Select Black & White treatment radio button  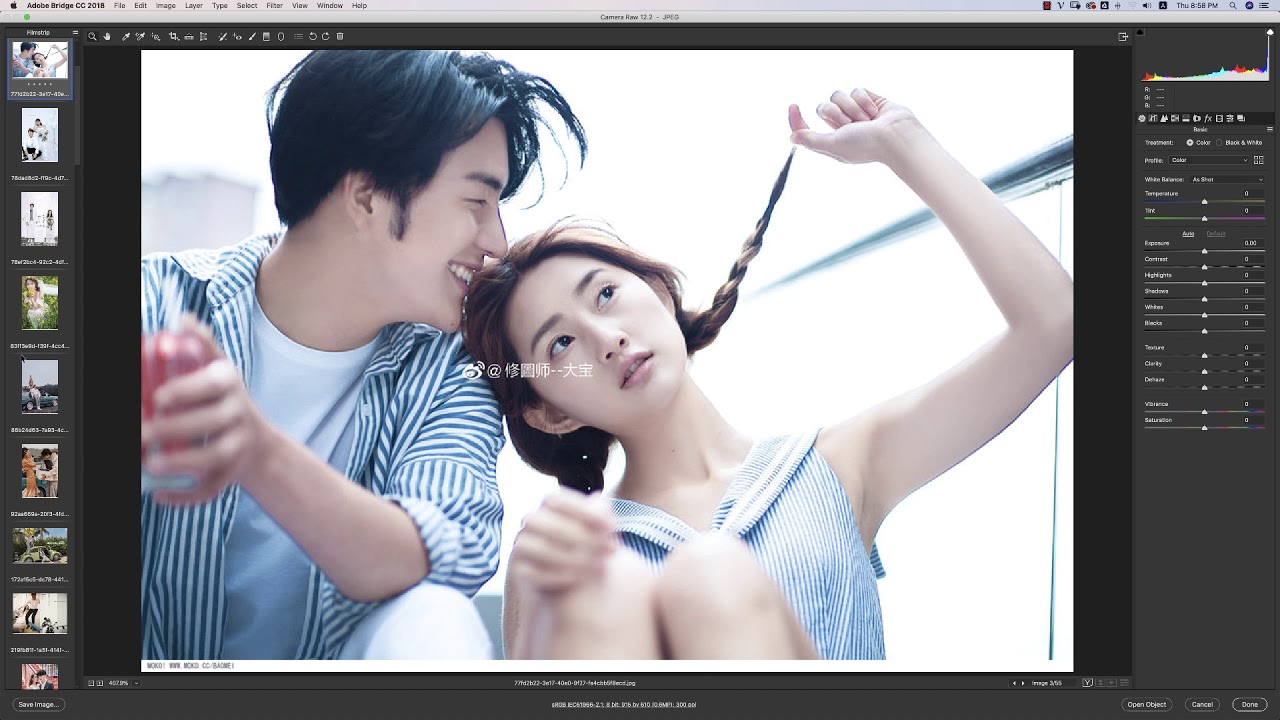click(1219, 142)
